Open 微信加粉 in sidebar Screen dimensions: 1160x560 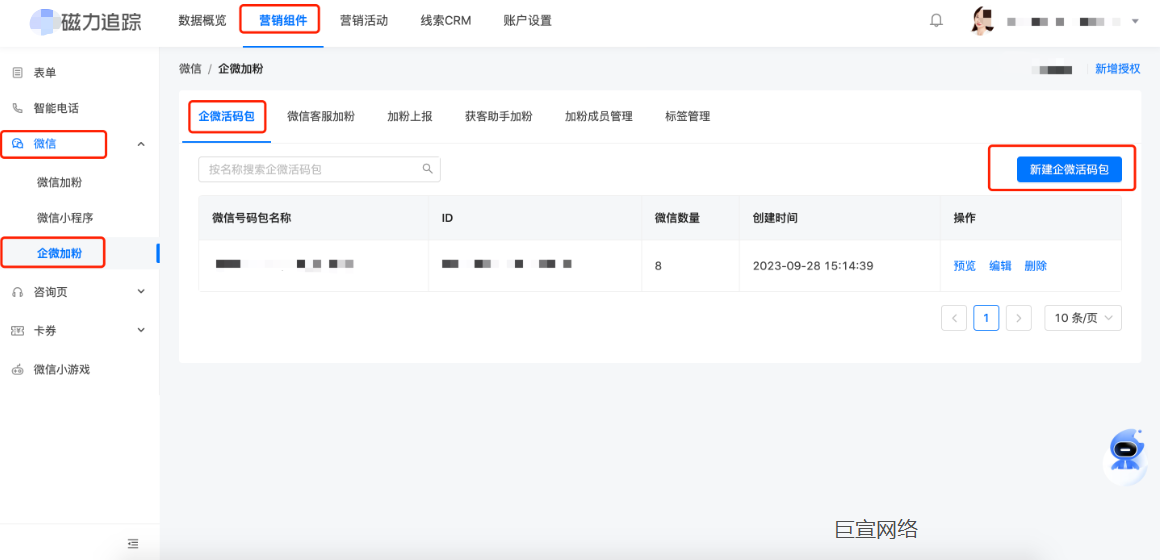click(x=59, y=182)
